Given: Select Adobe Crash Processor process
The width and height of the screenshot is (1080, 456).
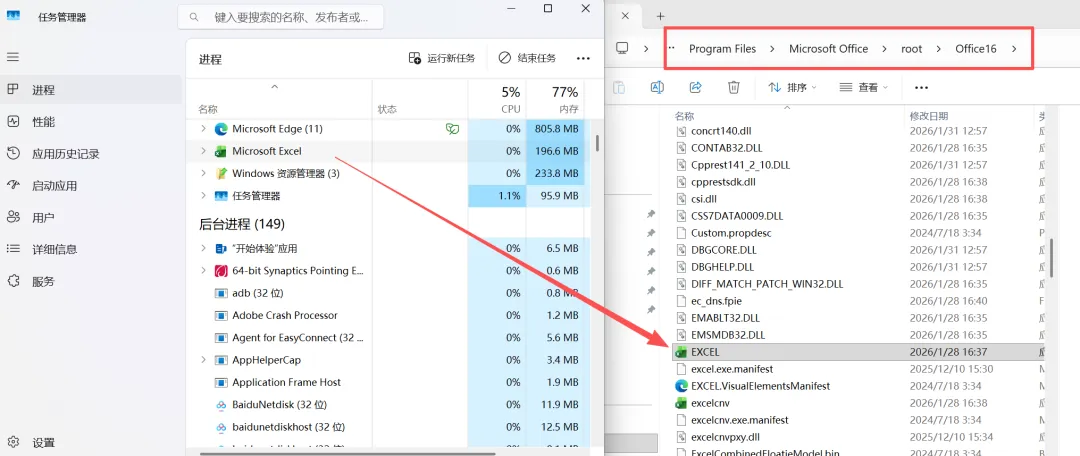Looking at the screenshot, I should click(388, 315).
